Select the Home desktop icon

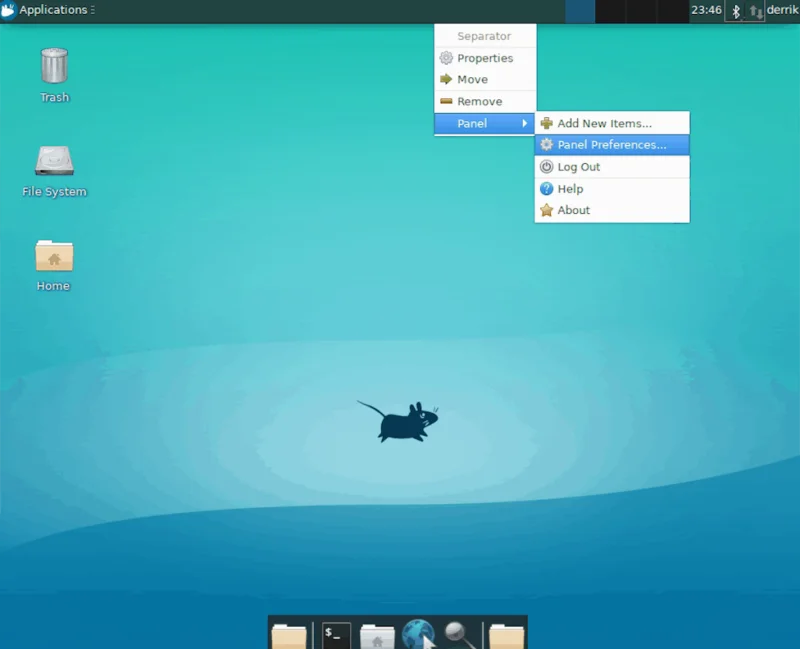pos(54,265)
